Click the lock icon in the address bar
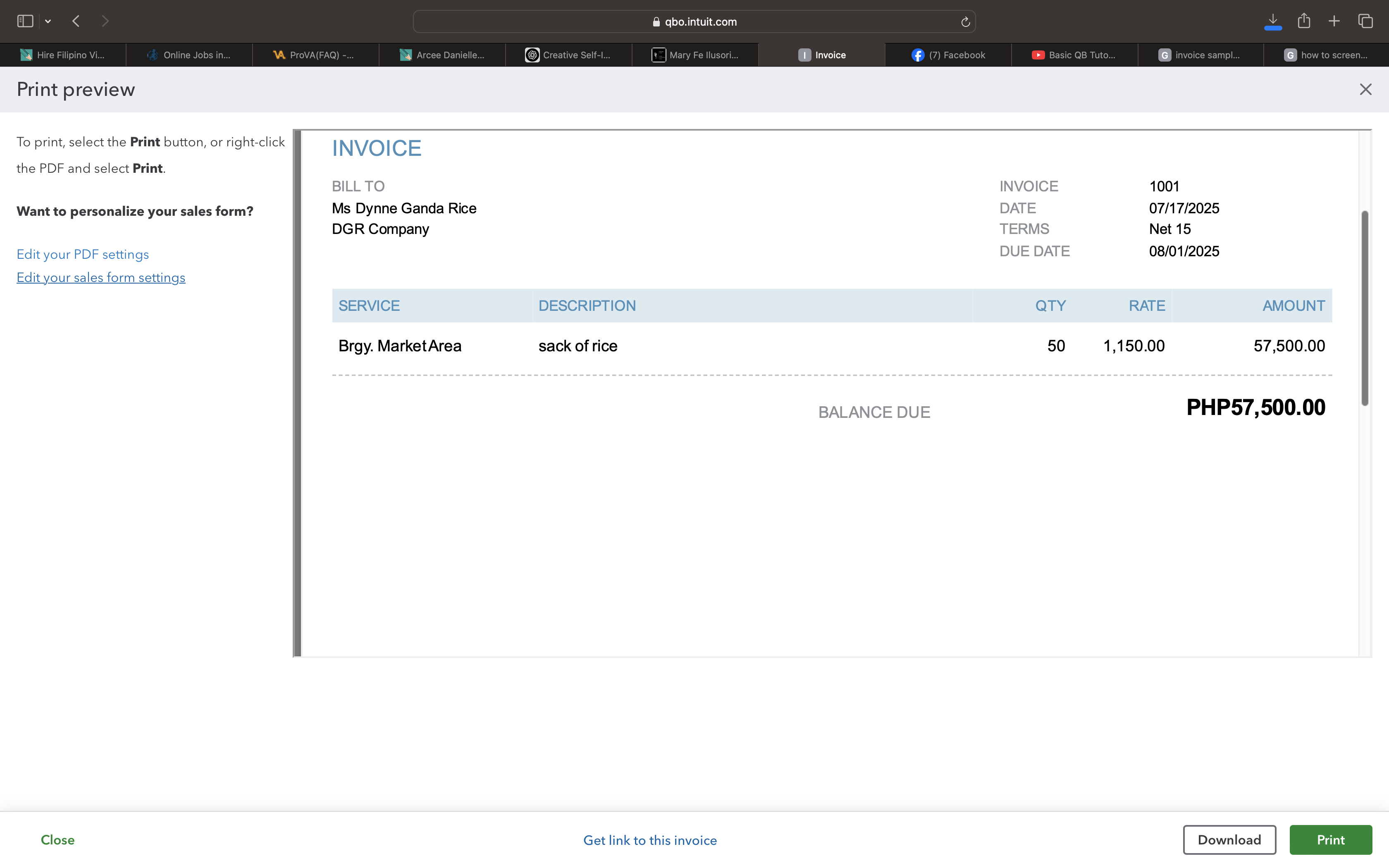This screenshot has height=868, width=1389. click(x=656, y=22)
